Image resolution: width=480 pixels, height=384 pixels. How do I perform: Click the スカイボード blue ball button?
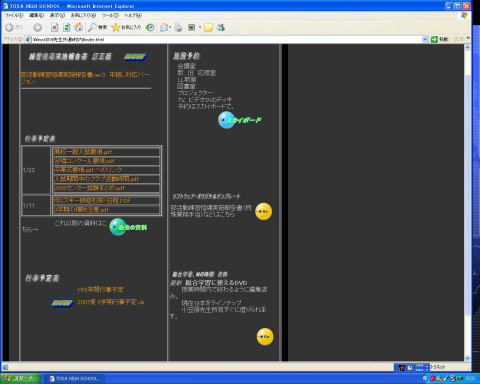click(x=240, y=120)
